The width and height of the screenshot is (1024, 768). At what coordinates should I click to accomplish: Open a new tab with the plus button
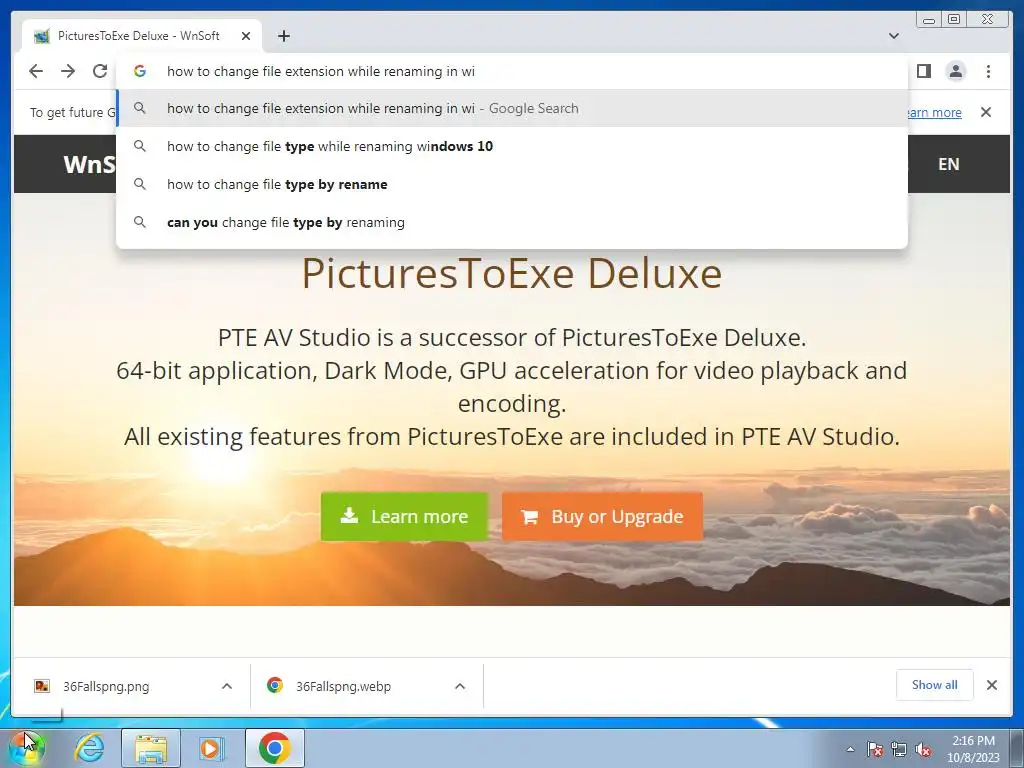(x=283, y=36)
